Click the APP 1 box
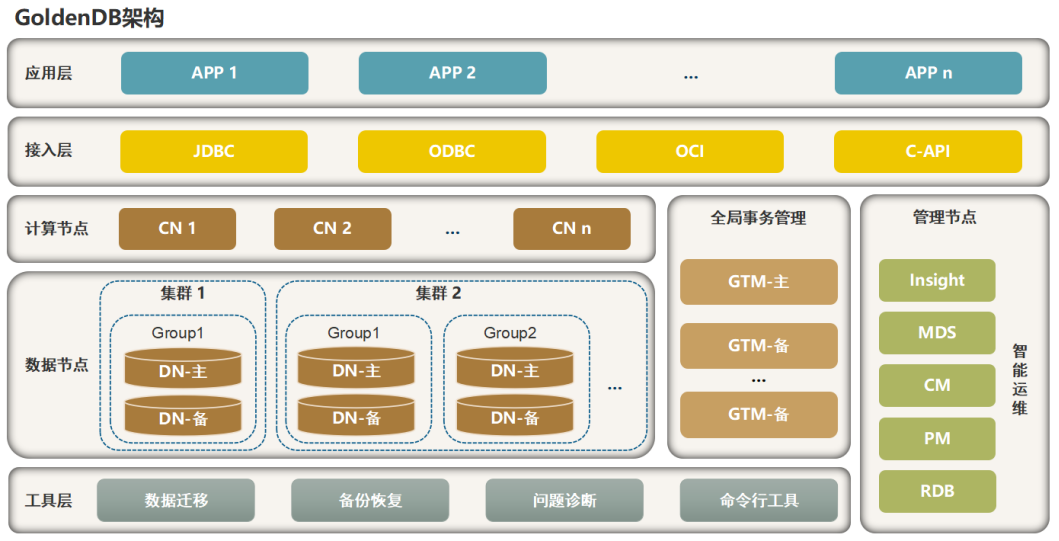This screenshot has height=541, width=1059. click(215, 73)
